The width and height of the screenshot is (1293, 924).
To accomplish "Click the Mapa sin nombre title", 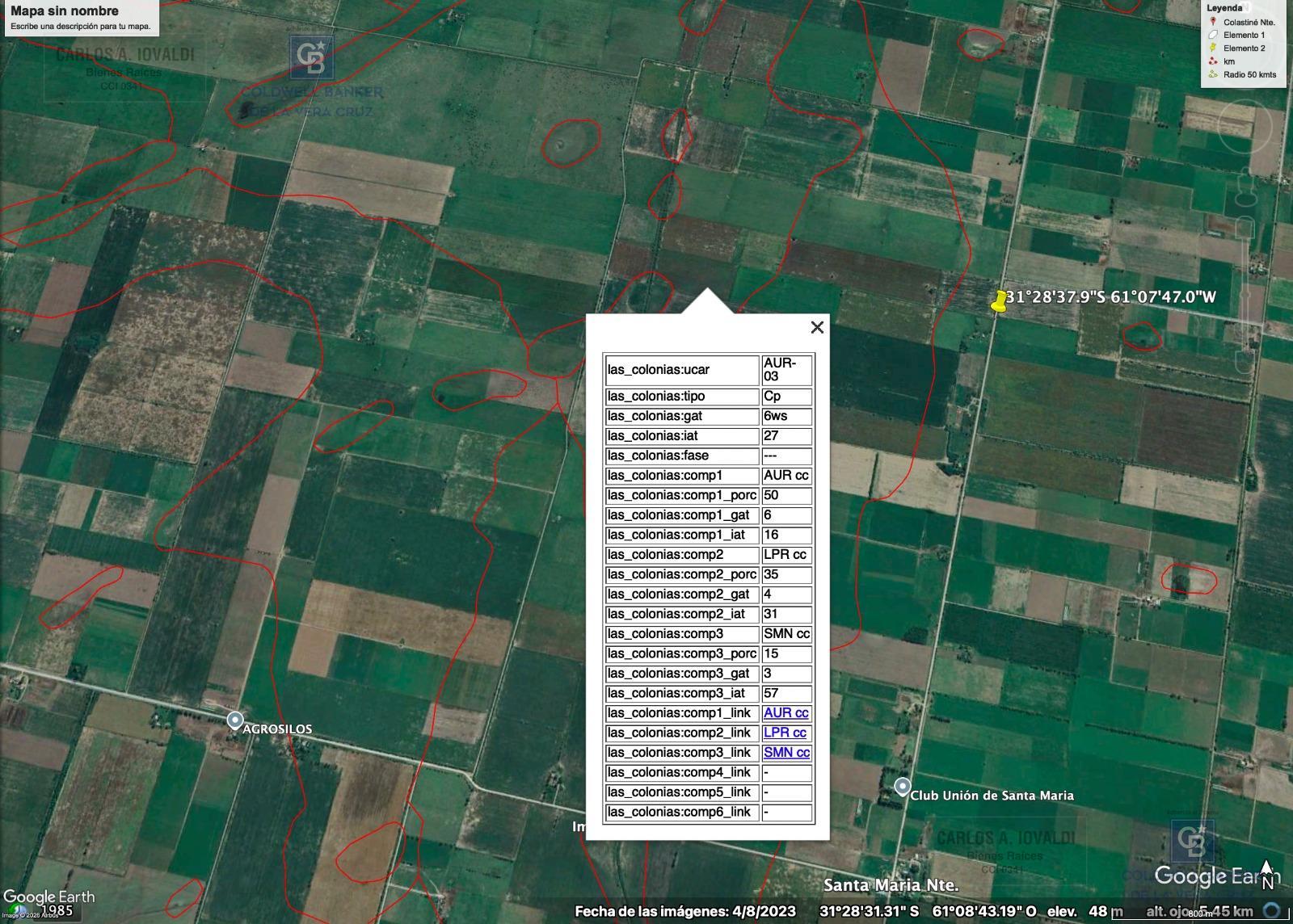I will click(x=65, y=11).
